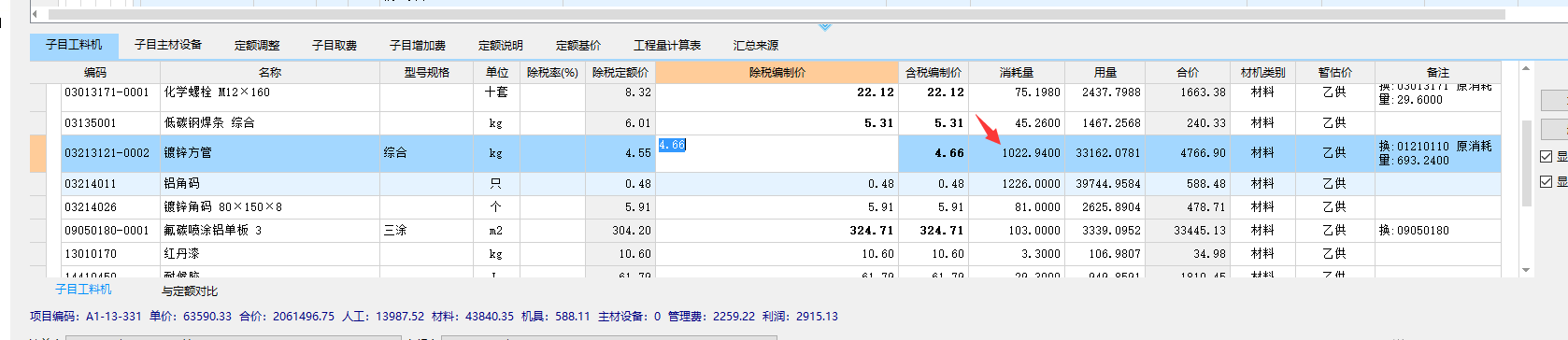Toggle the second 显 checkbox beside the table
The width and height of the screenshot is (1568, 340).
click(1546, 181)
